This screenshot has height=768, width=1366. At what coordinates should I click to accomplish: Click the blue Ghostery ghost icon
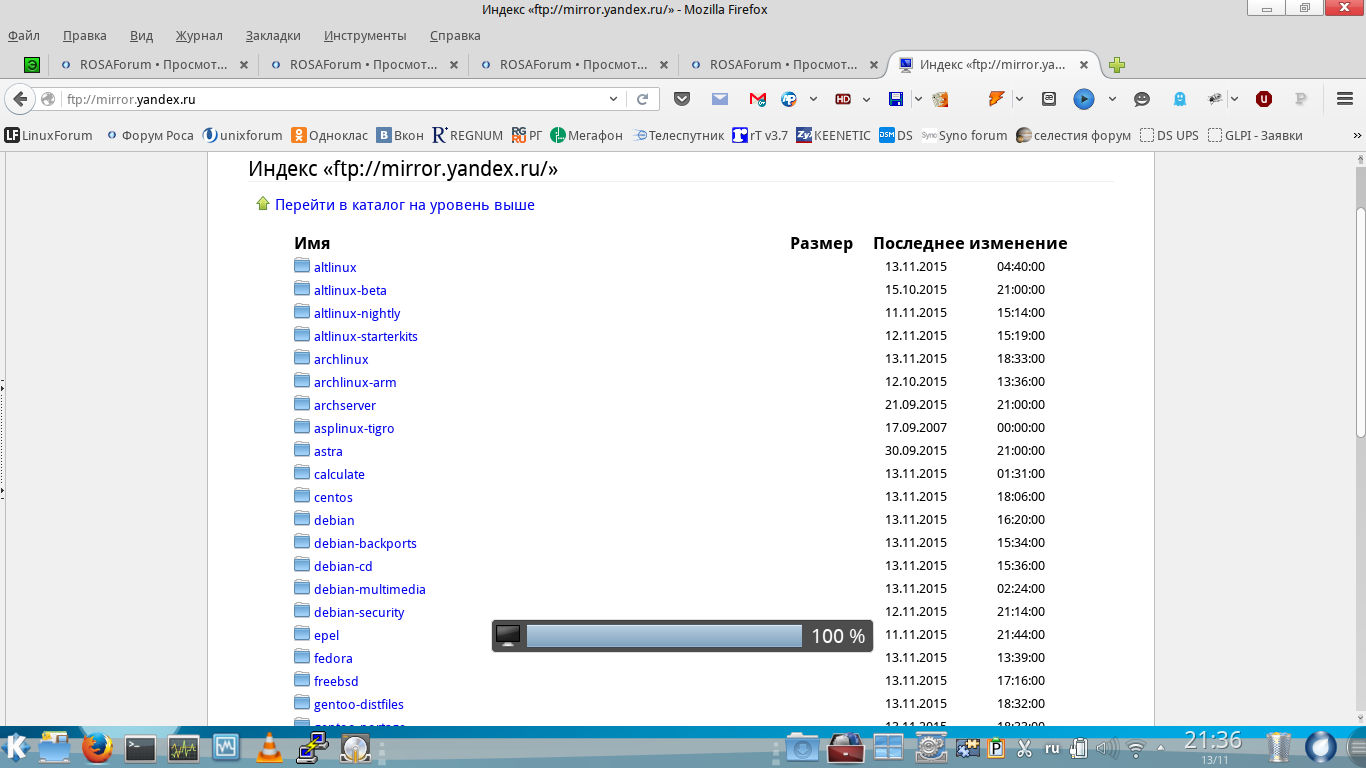coord(1180,99)
